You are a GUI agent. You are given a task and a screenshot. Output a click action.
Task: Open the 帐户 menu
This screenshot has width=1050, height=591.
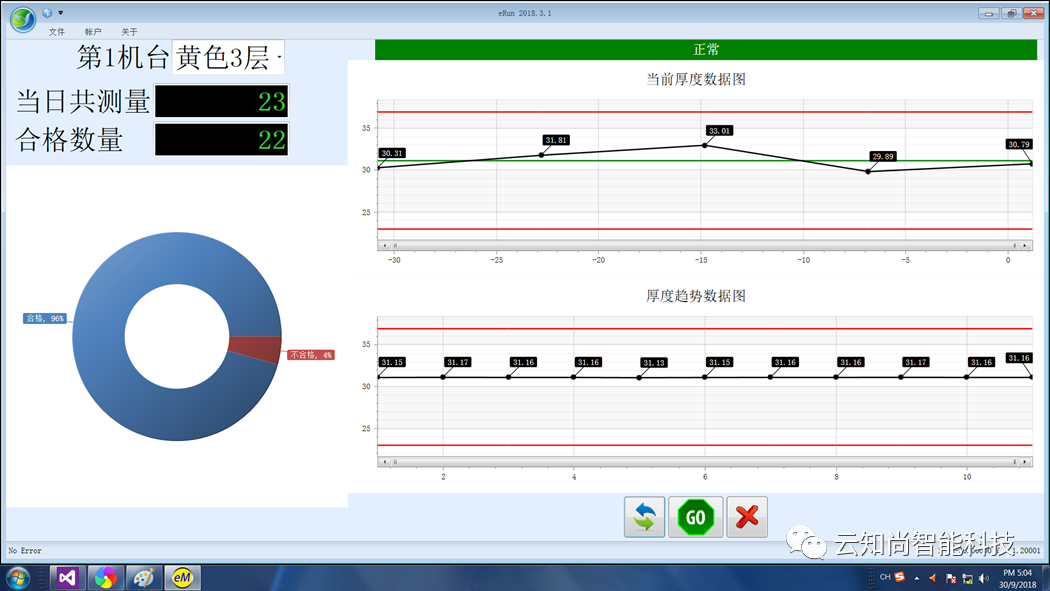click(93, 32)
